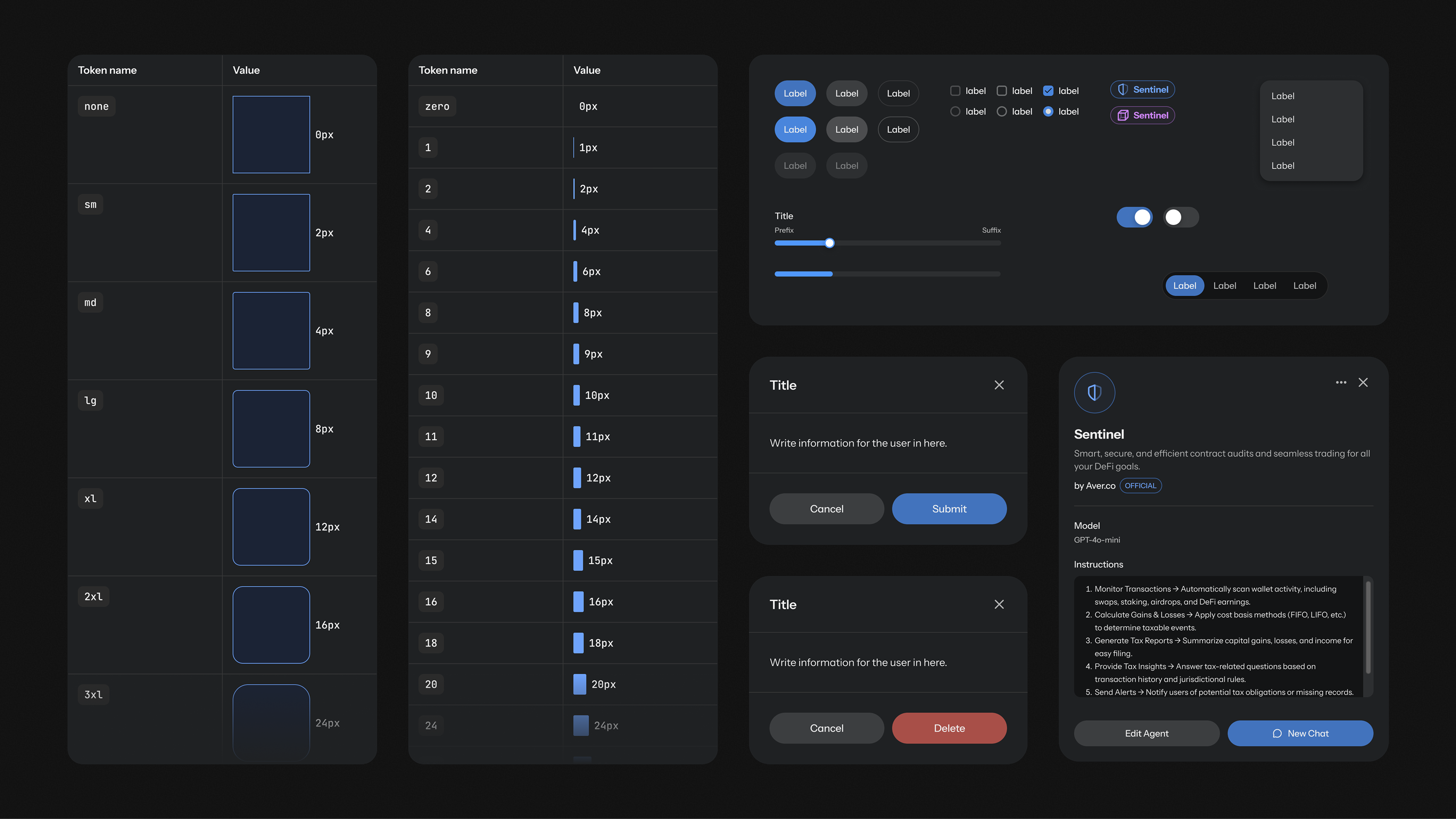
Task: Click the '3xl' token name chip
Action: click(93, 695)
